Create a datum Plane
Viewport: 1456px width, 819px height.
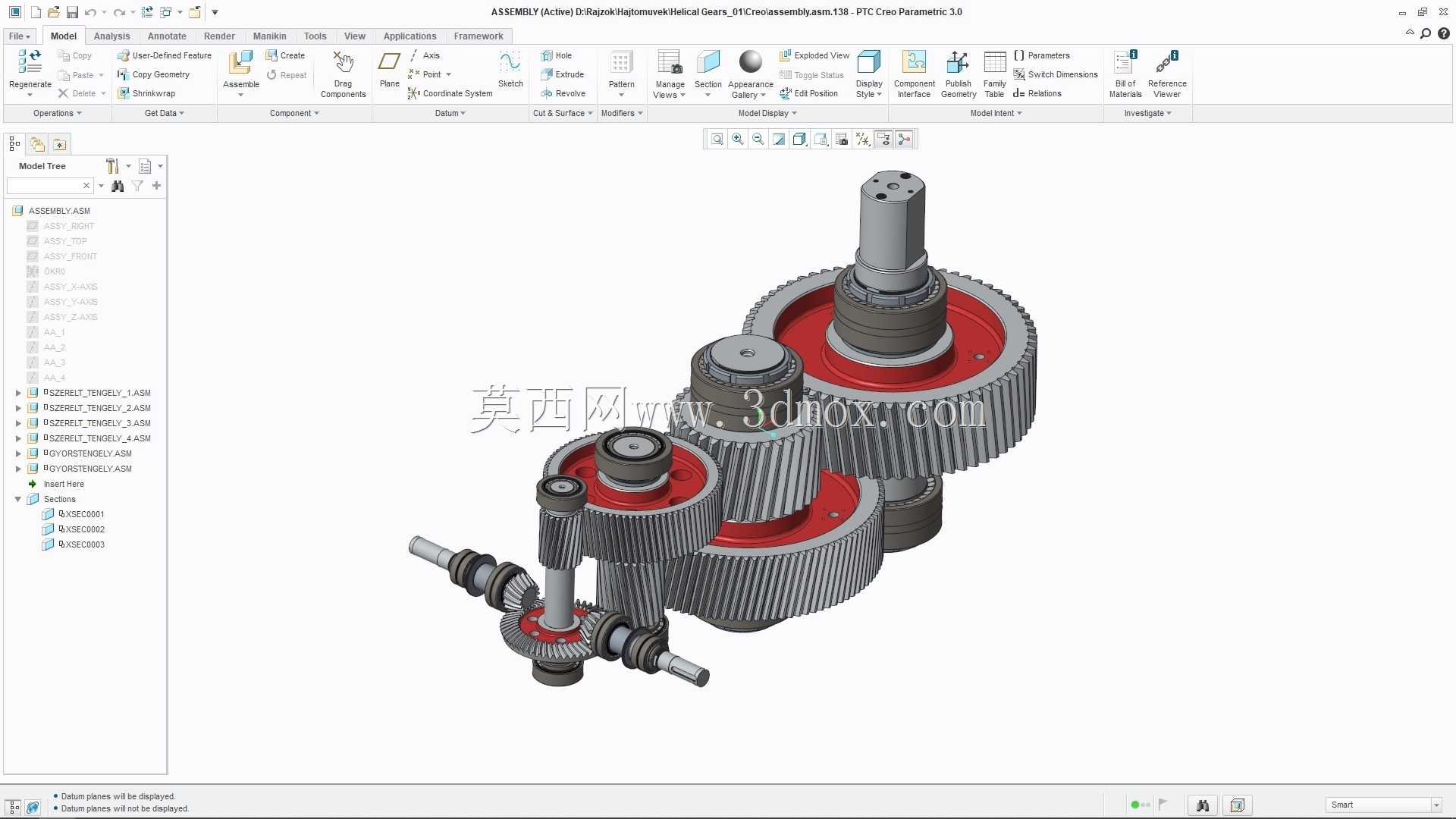point(389,69)
